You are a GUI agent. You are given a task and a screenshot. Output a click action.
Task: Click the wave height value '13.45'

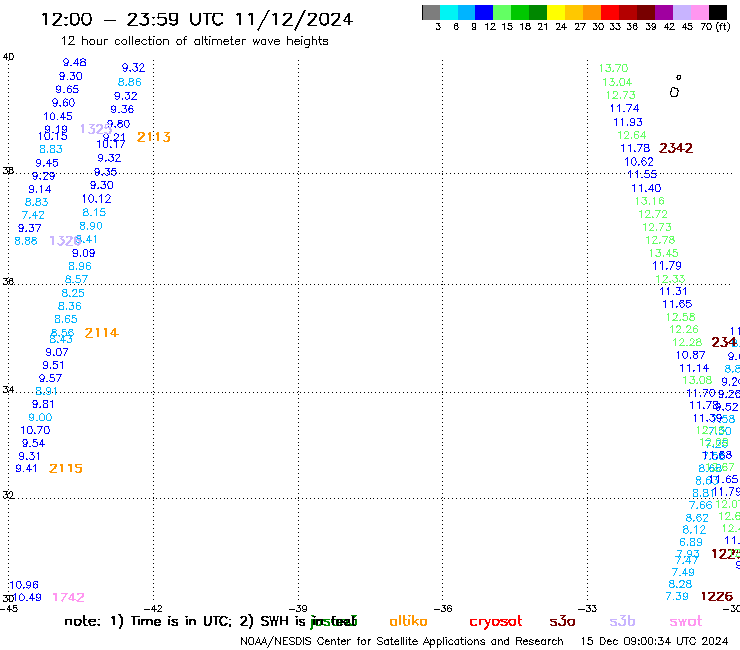(x=664, y=253)
